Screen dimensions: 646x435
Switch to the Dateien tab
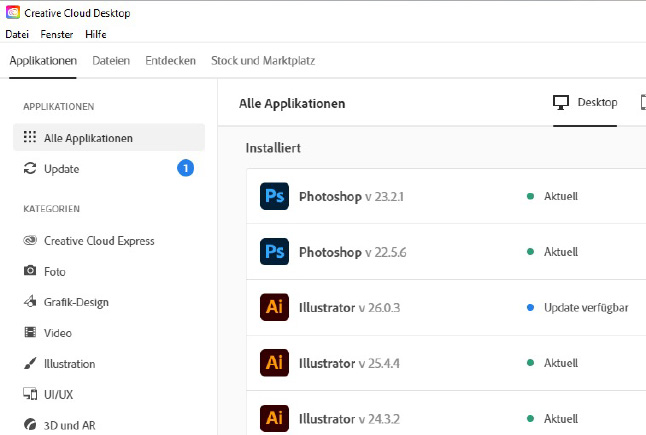[x=111, y=61]
